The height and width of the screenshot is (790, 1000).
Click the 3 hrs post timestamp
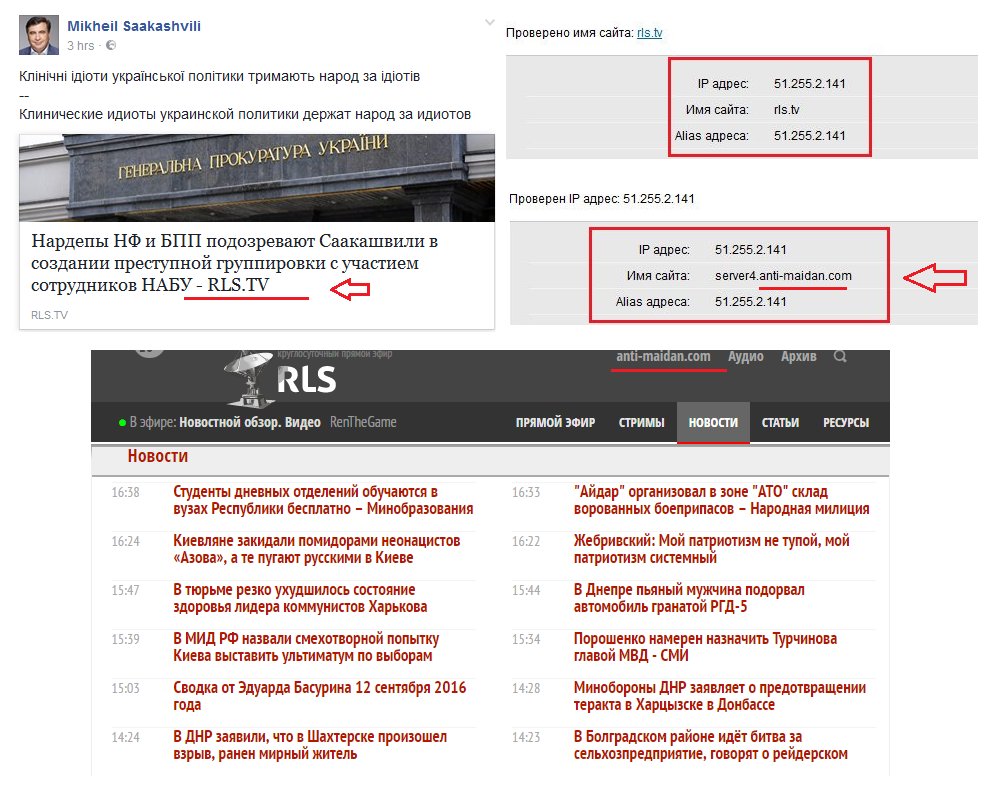click(80, 45)
